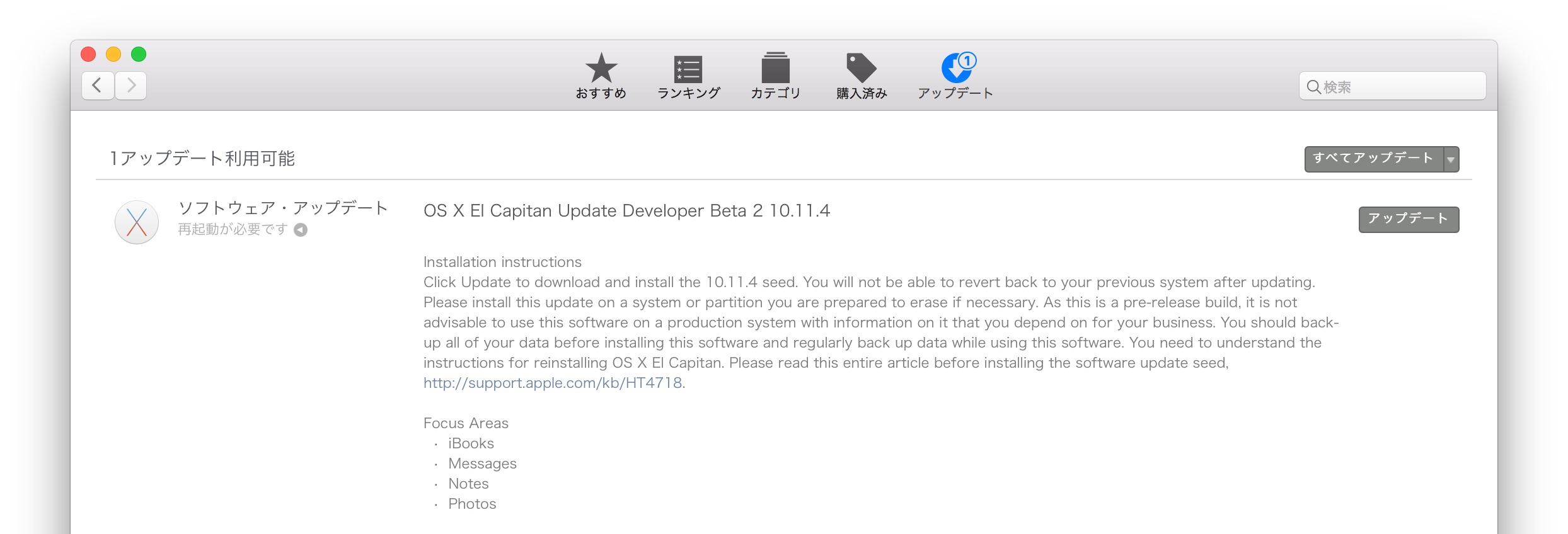Click the Photos focus area item

[472, 504]
